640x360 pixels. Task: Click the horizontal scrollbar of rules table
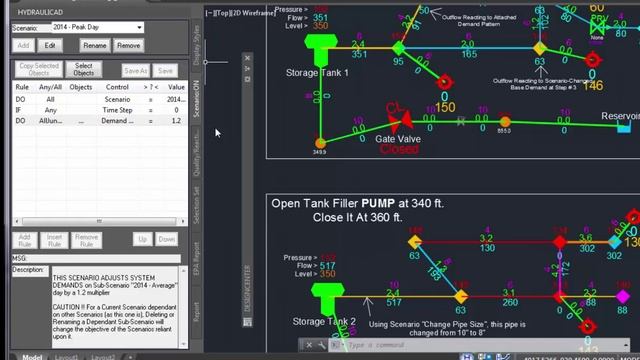pos(100,221)
